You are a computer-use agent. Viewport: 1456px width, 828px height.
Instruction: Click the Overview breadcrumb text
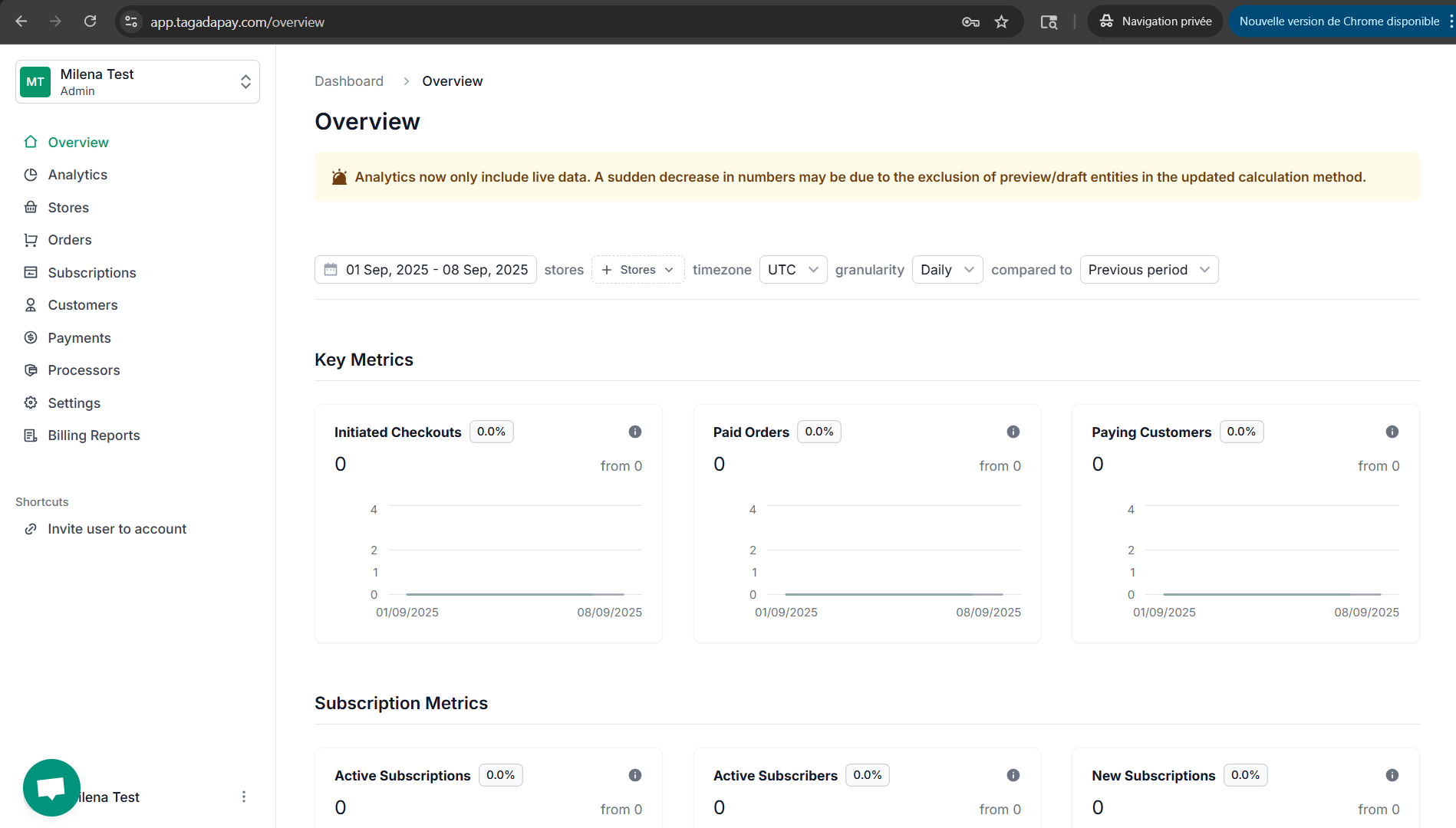(x=453, y=81)
